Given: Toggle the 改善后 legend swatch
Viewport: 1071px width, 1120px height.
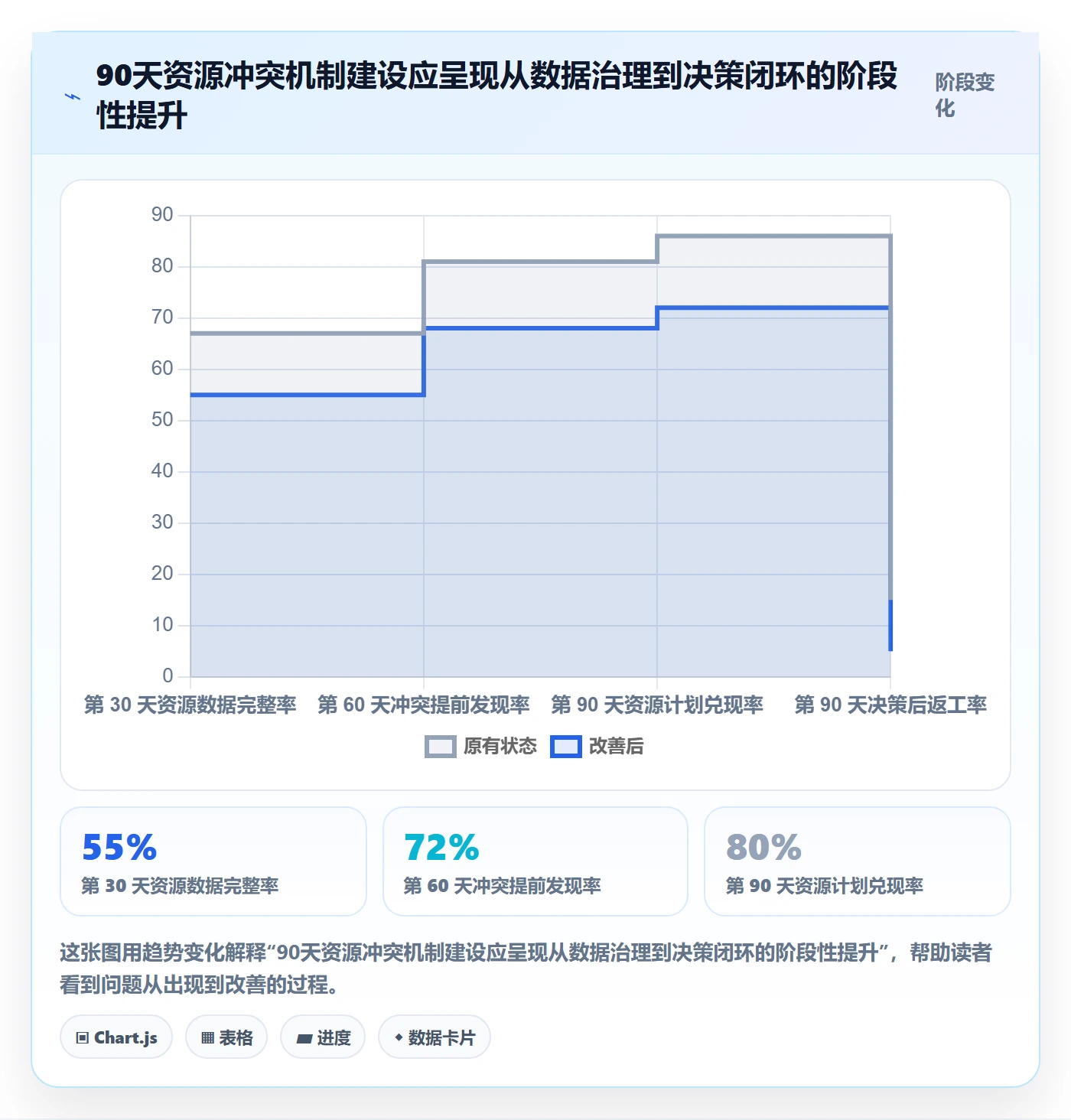Looking at the screenshot, I should (x=566, y=747).
